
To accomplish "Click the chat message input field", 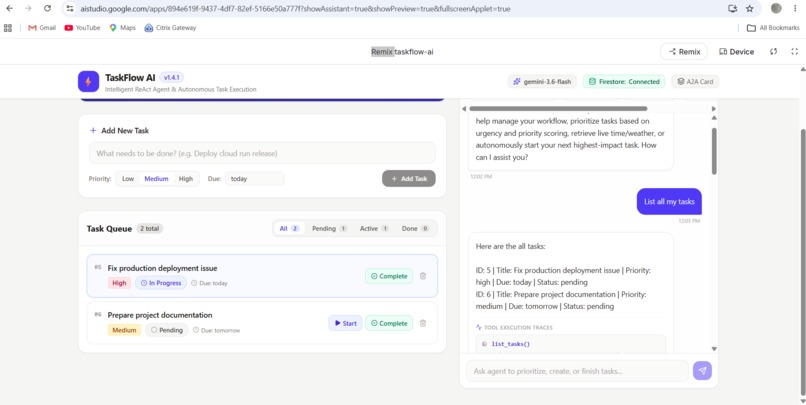I will point(577,371).
